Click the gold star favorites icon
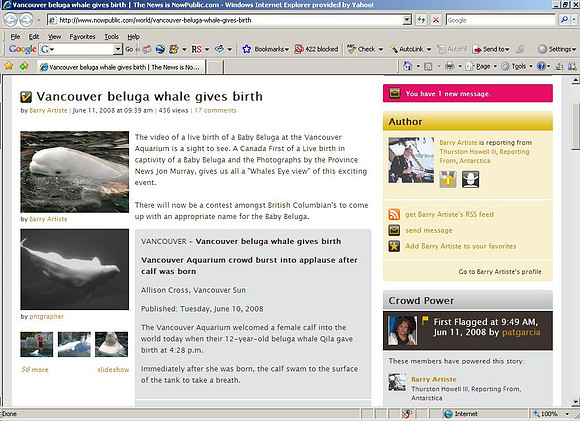Screen dimensions: 580x421 (394, 246)
